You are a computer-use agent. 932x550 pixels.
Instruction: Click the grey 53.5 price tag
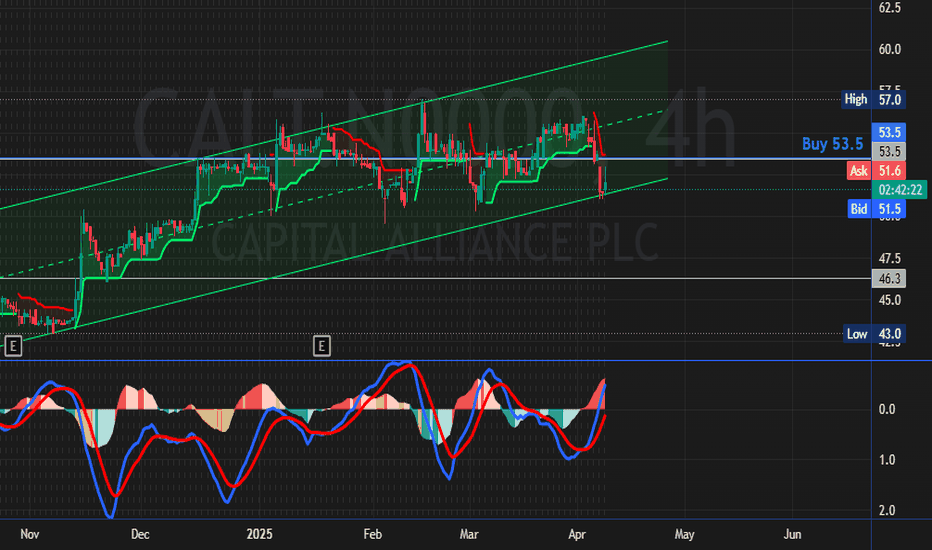click(x=889, y=151)
